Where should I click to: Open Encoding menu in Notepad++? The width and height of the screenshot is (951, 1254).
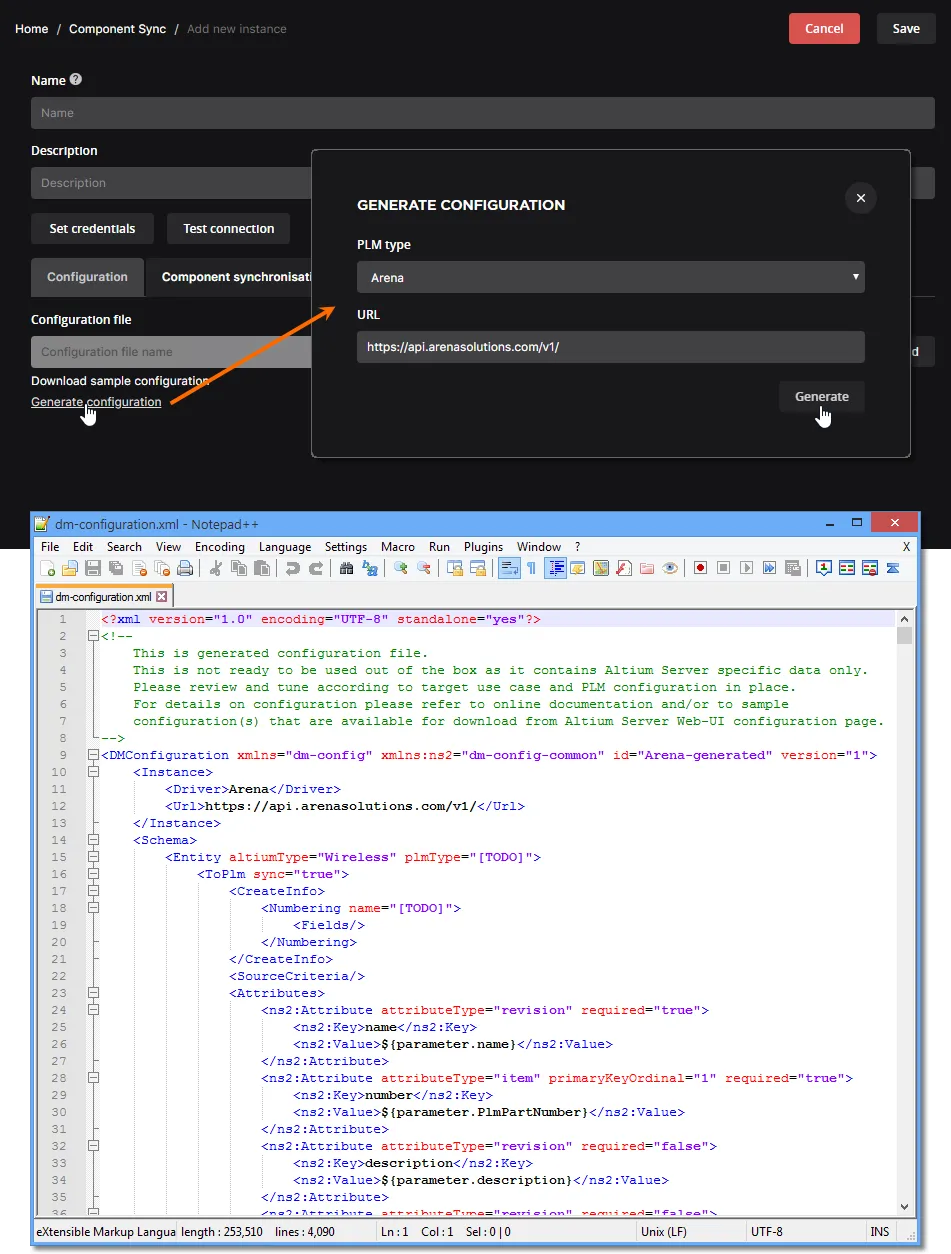220,547
